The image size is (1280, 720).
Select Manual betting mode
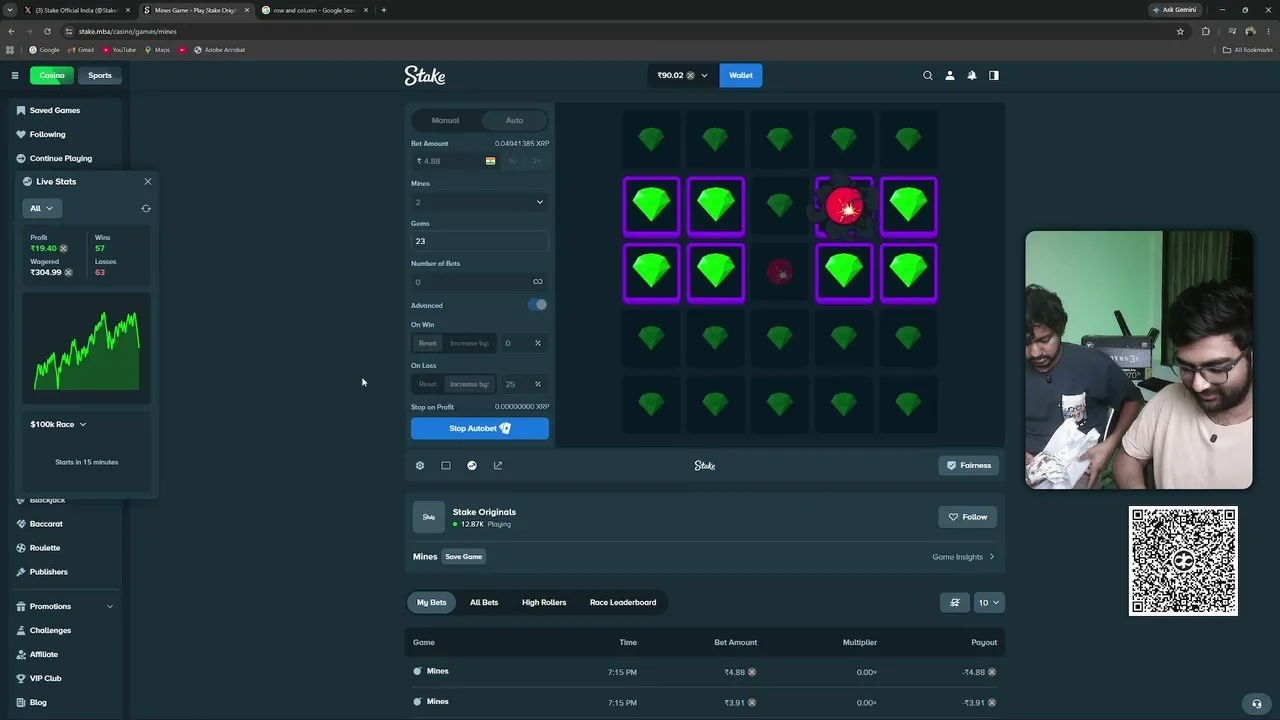click(446, 120)
